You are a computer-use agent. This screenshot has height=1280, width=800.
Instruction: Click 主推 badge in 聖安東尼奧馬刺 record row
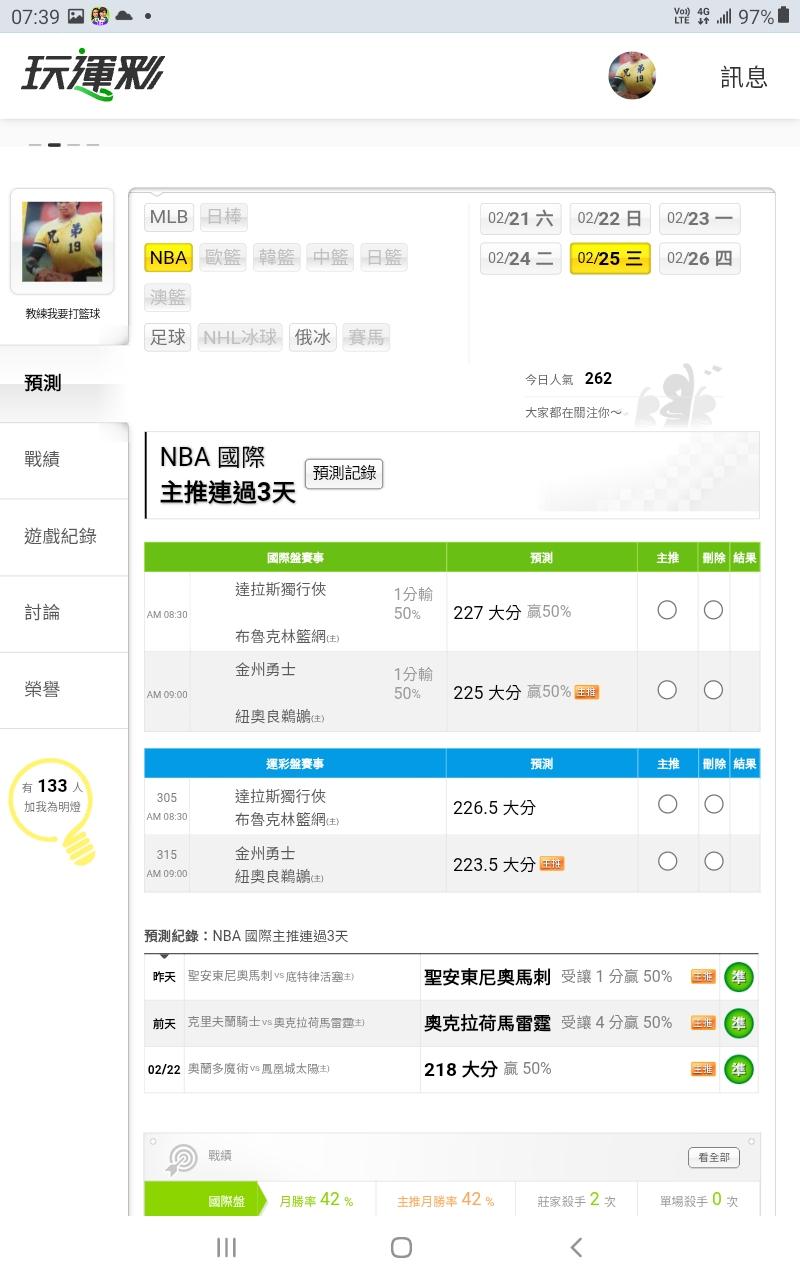704,977
